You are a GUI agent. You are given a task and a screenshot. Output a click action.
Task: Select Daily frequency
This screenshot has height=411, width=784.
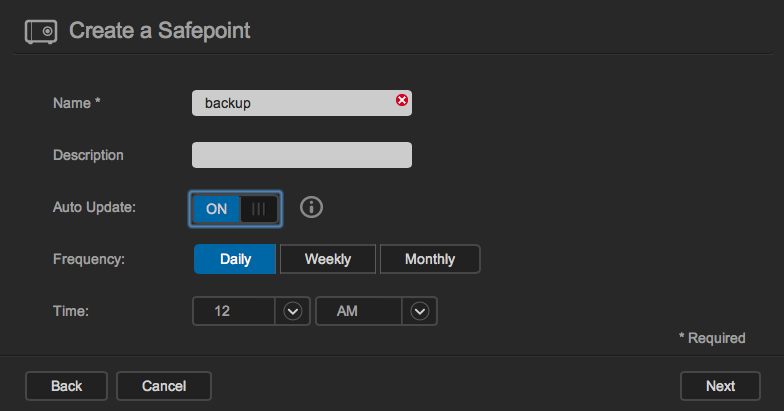tap(235, 259)
